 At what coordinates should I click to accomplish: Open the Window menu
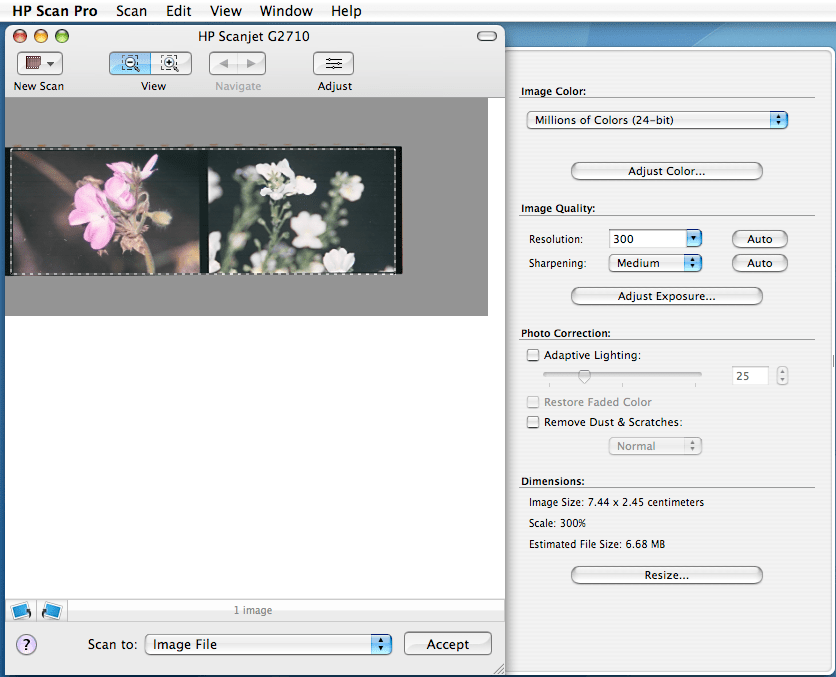click(x=286, y=11)
